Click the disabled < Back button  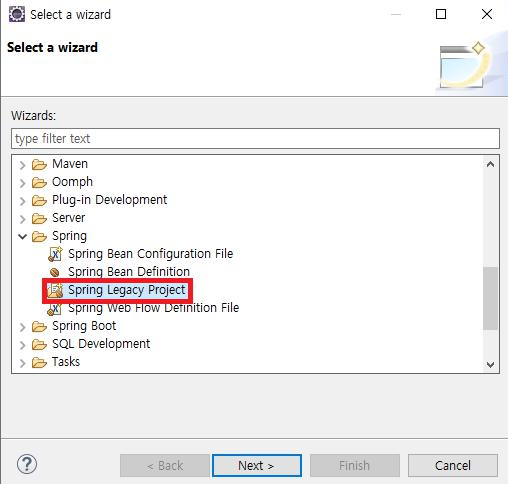point(165,465)
